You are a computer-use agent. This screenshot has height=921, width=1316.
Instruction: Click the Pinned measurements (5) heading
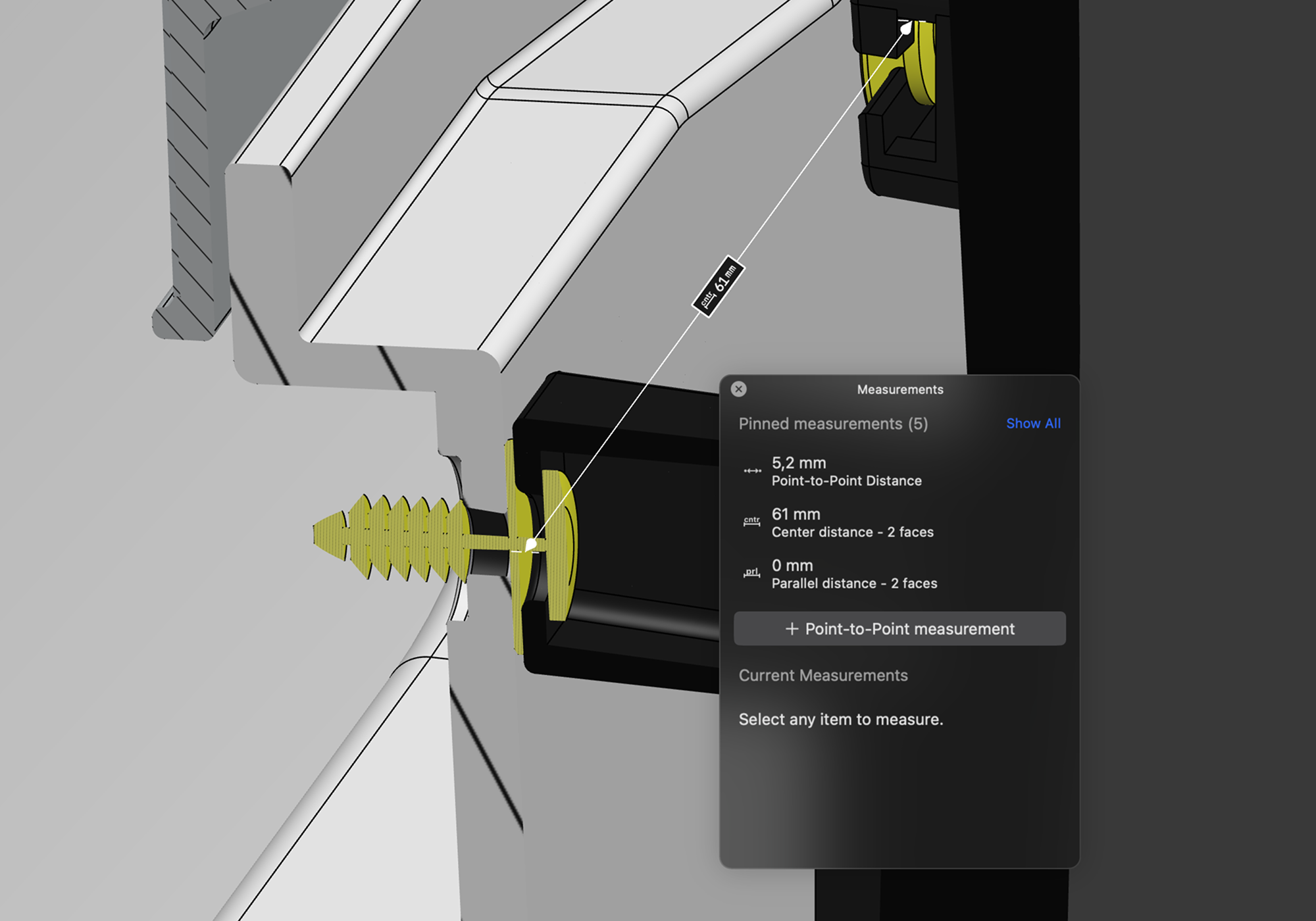click(833, 424)
